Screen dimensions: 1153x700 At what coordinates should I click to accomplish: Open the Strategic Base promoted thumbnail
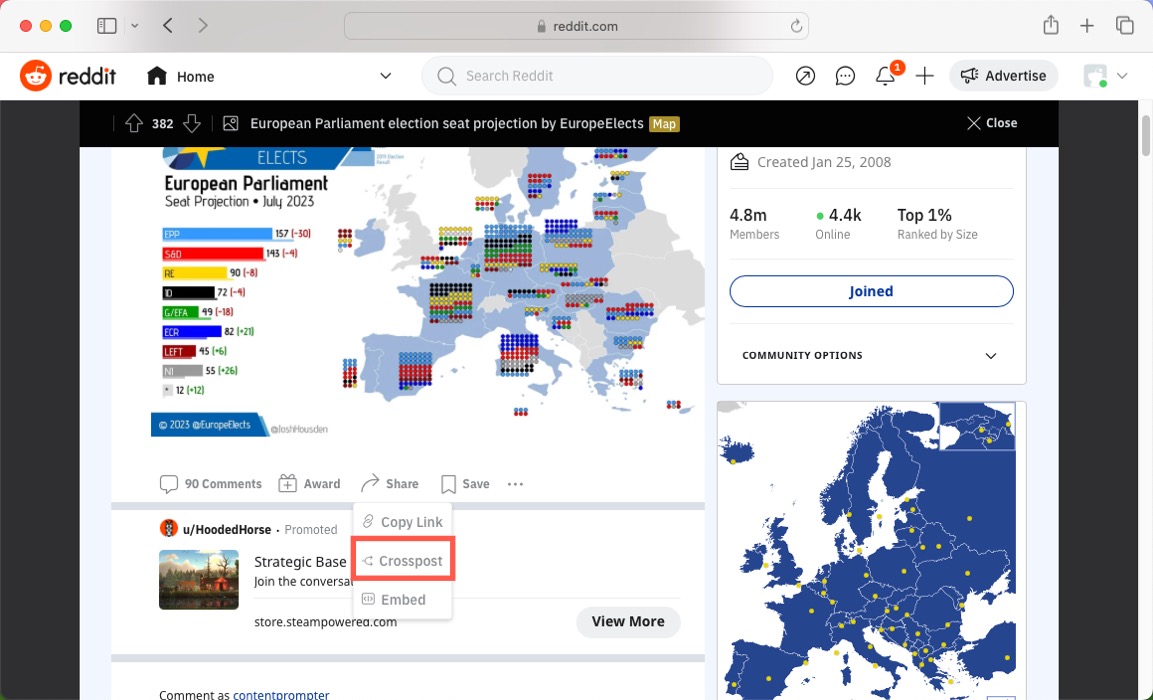pyautogui.click(x=199, y=580)
